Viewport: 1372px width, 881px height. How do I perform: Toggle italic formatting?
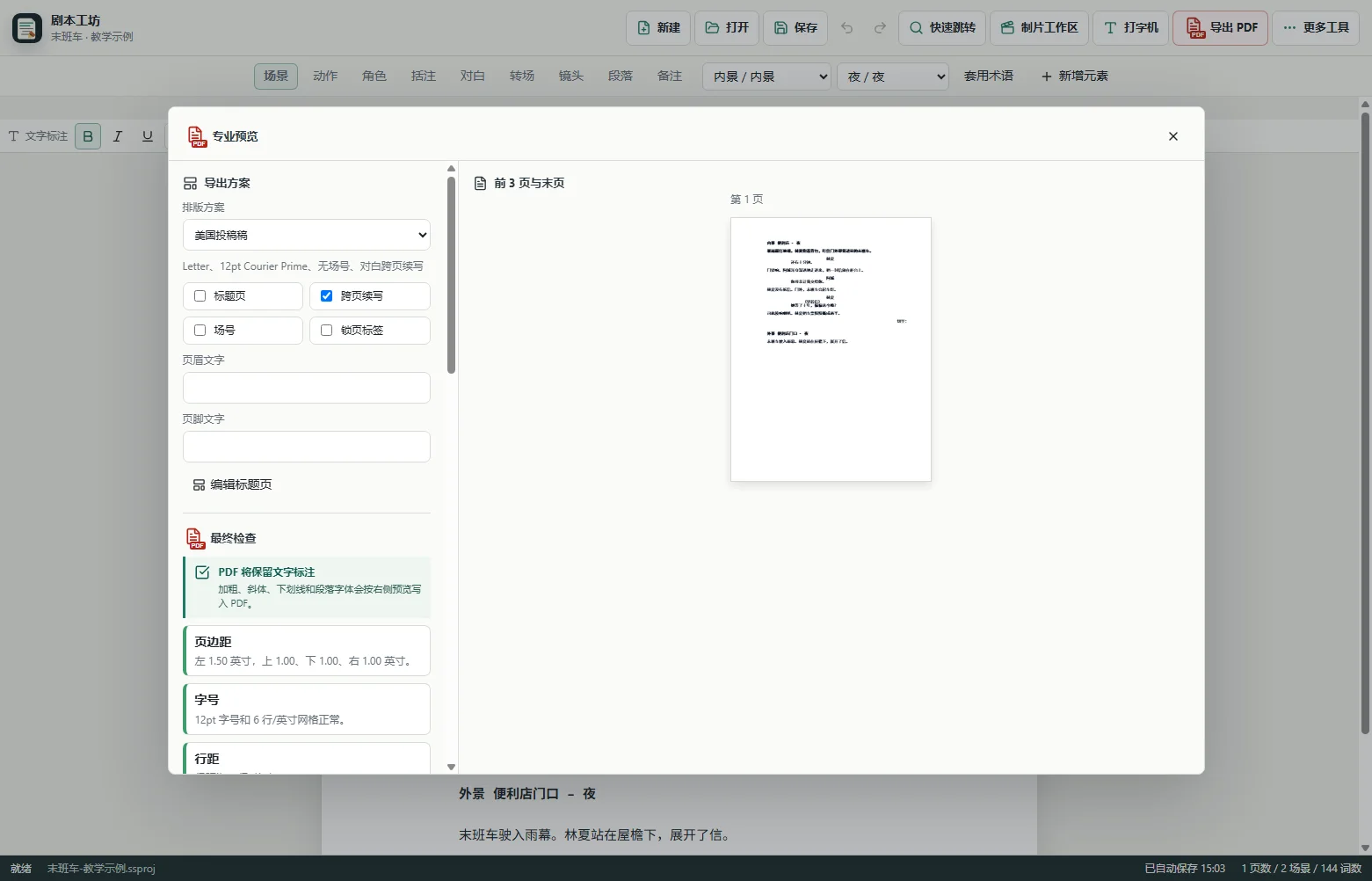tap(118, 136)
